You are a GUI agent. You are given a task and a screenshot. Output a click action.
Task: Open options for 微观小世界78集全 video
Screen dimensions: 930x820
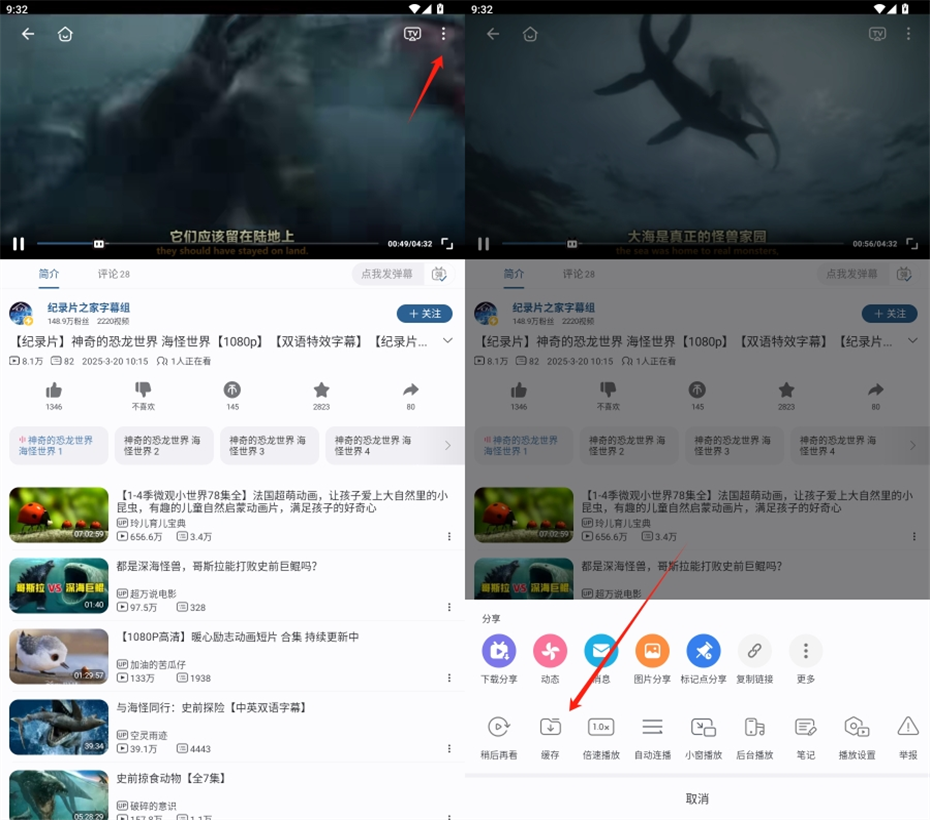449,536
